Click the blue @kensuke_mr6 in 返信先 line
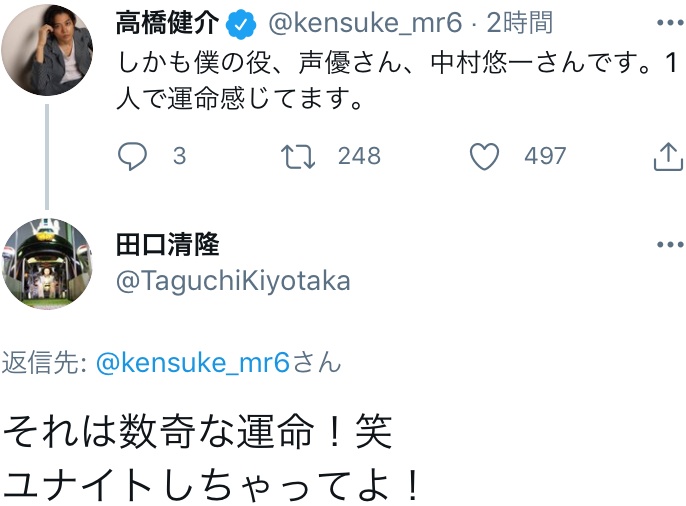The image size is (686, 506). click(x=193, y=363)
